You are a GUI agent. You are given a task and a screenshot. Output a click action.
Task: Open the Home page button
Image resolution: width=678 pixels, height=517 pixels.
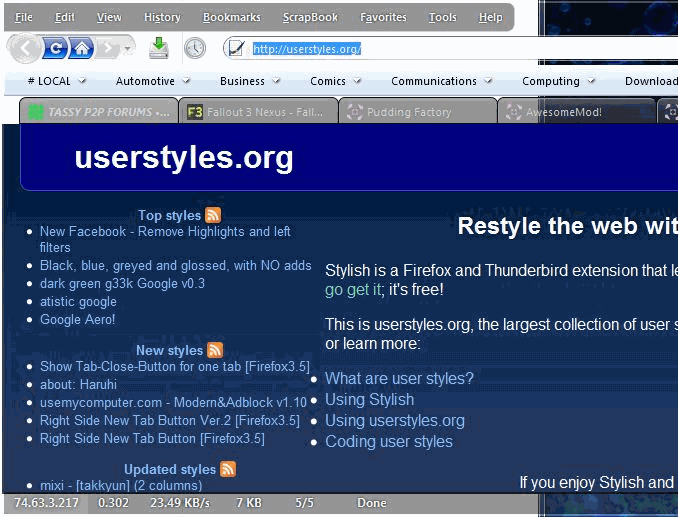[81, 48]
